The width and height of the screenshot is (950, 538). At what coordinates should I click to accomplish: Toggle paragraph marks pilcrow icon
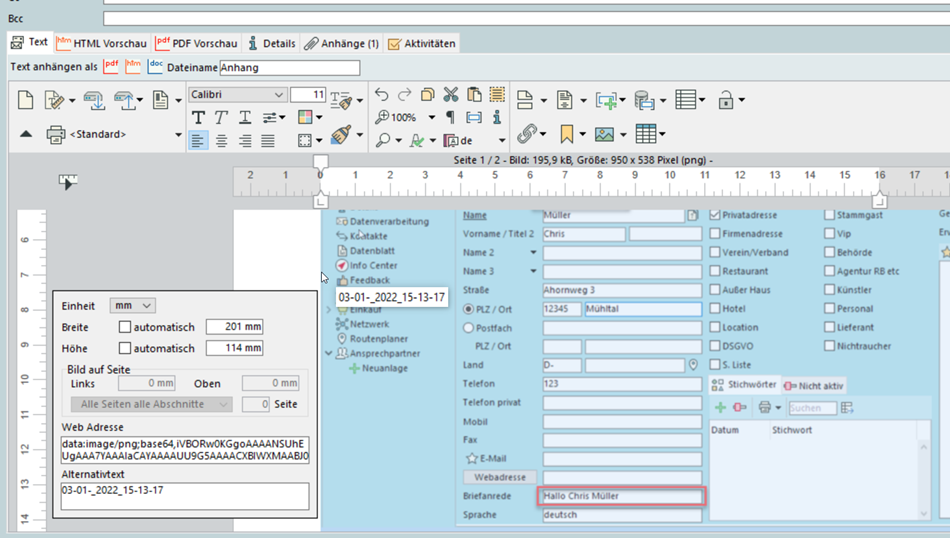click(x=449, y=117)
